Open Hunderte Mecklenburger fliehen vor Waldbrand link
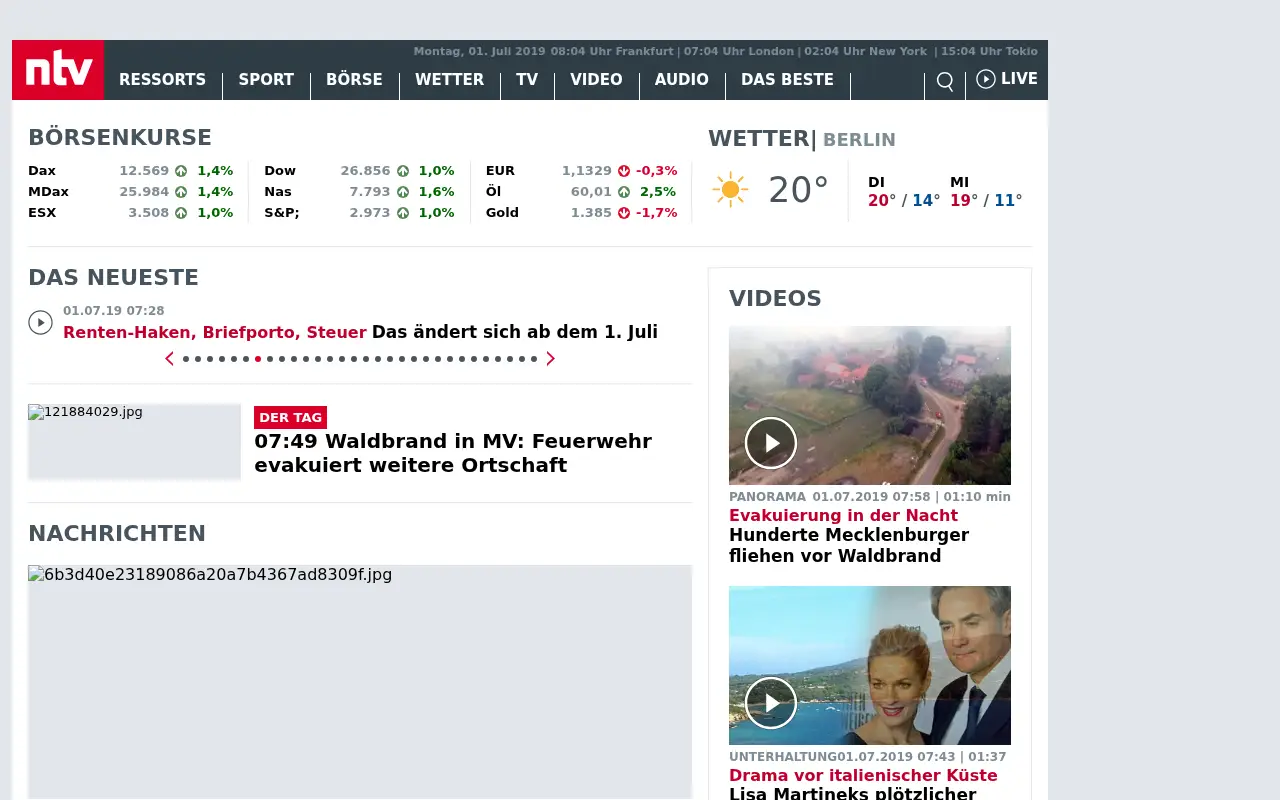Viewport: 1280px width, 800px height. [849, 545]
